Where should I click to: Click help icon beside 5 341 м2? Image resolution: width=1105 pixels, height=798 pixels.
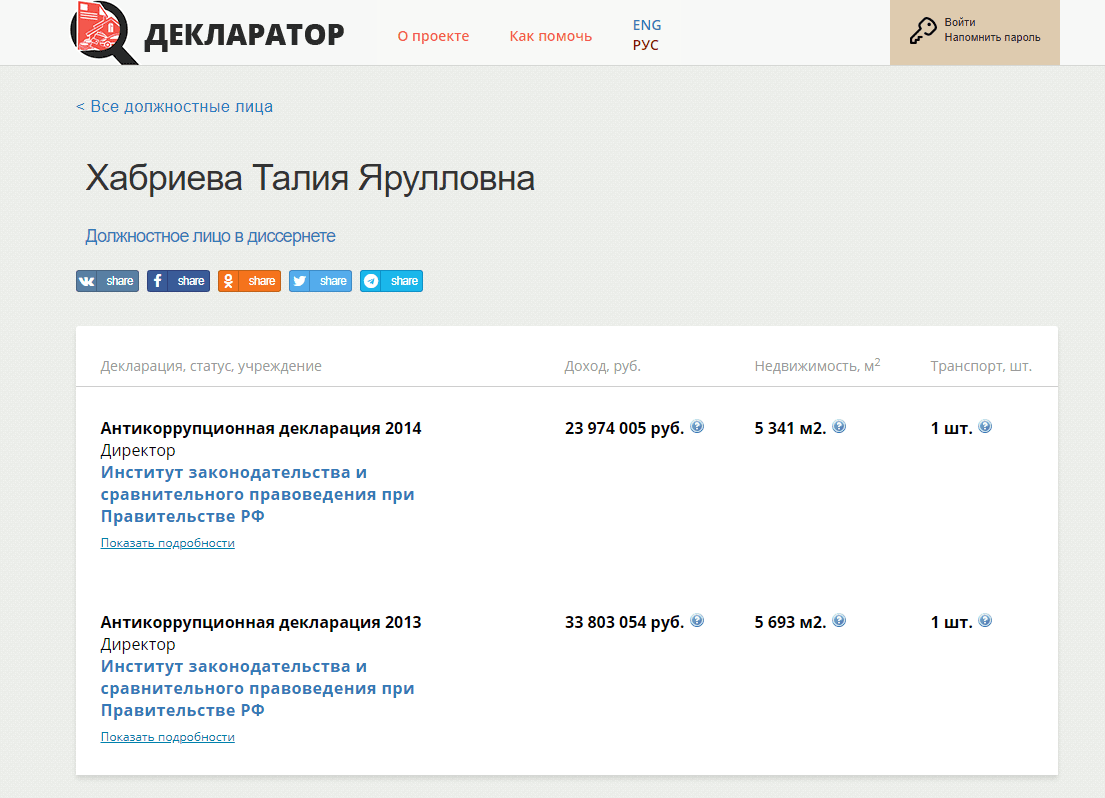[839, 426]
